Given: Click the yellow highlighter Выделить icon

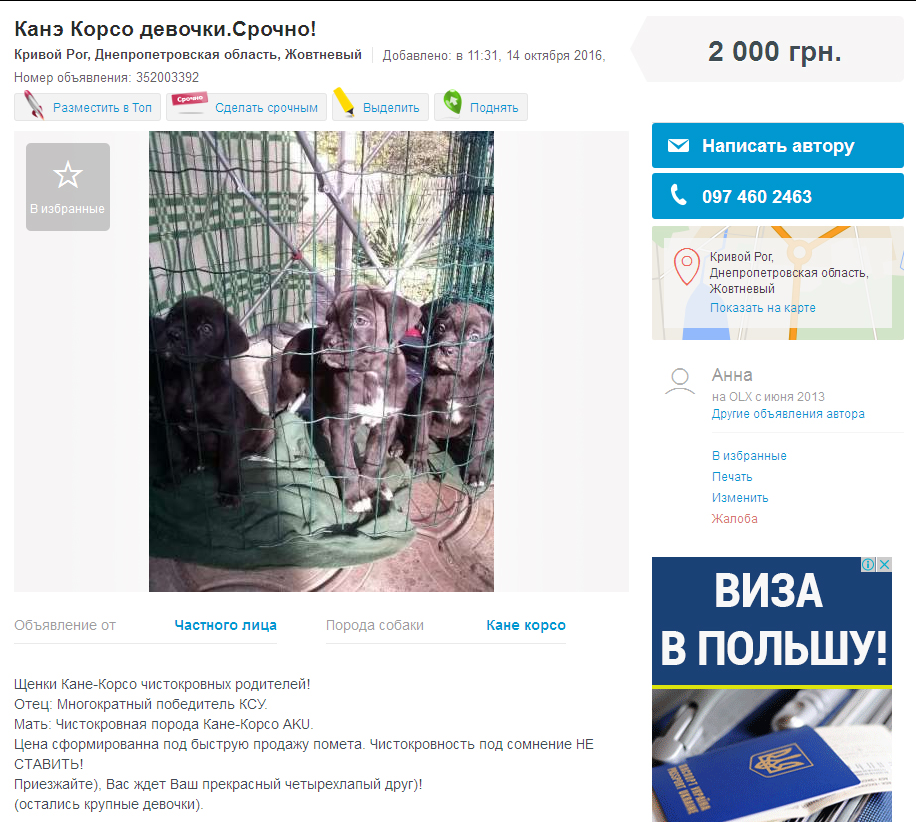Looking at the screenshot, I should (344, 102).
